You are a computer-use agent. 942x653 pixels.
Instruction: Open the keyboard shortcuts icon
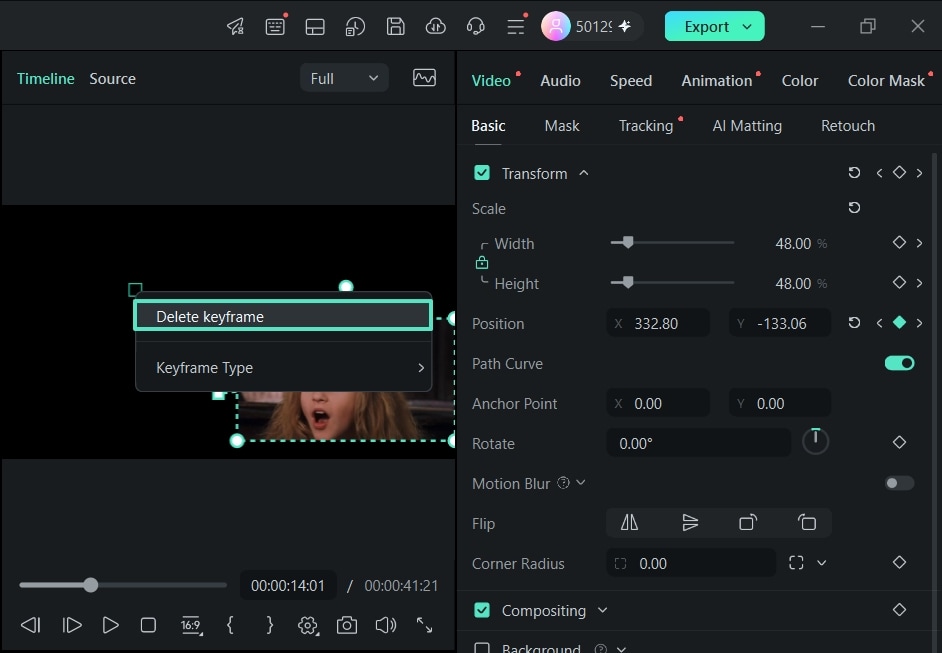(x=275, y=26)
